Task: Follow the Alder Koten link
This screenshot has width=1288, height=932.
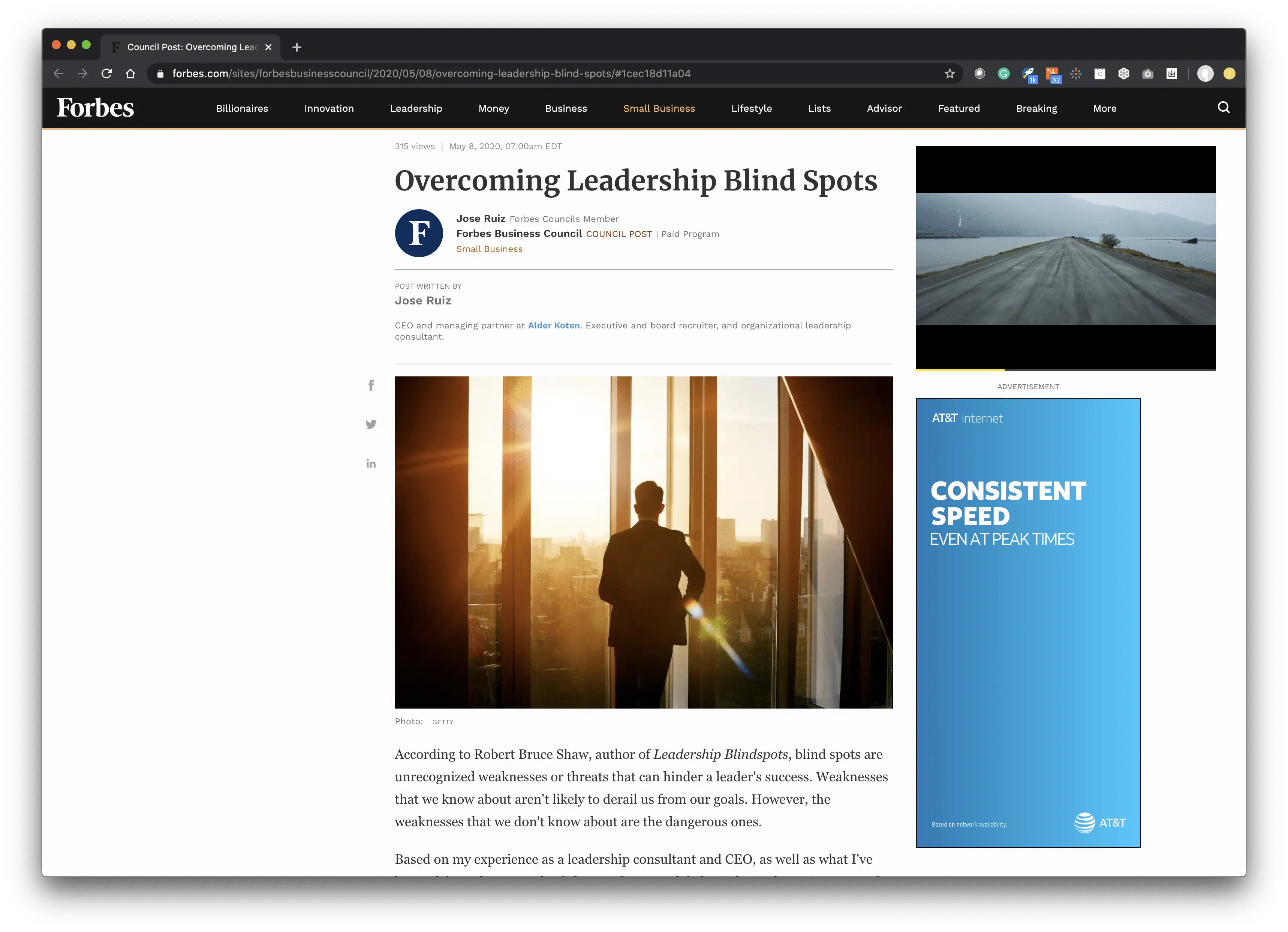Action: click(x=554, y=325)
